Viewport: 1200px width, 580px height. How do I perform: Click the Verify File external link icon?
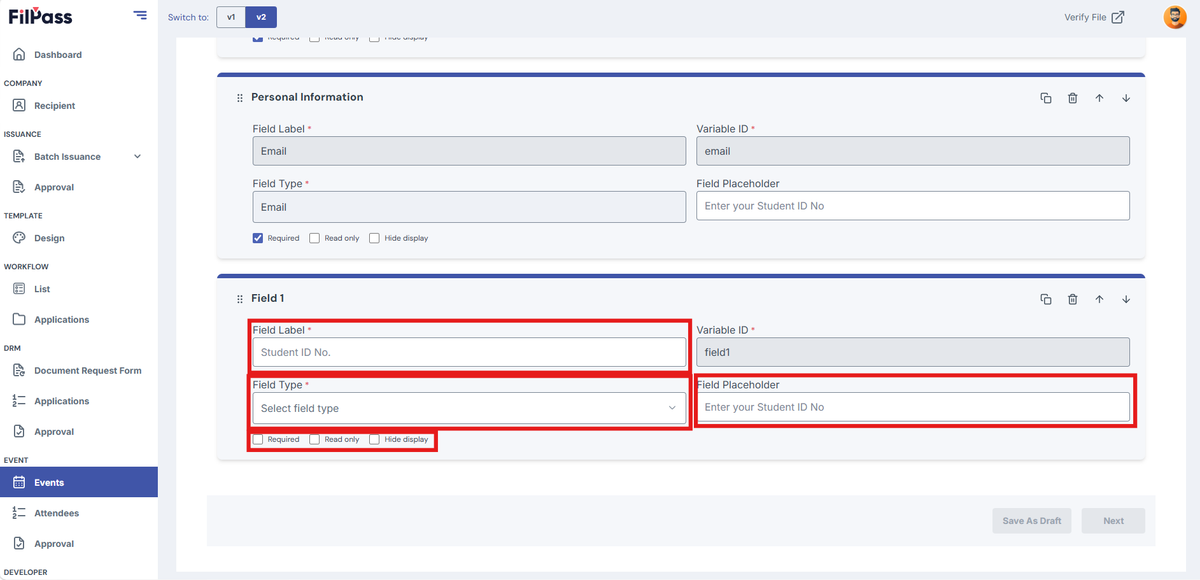1118,17
